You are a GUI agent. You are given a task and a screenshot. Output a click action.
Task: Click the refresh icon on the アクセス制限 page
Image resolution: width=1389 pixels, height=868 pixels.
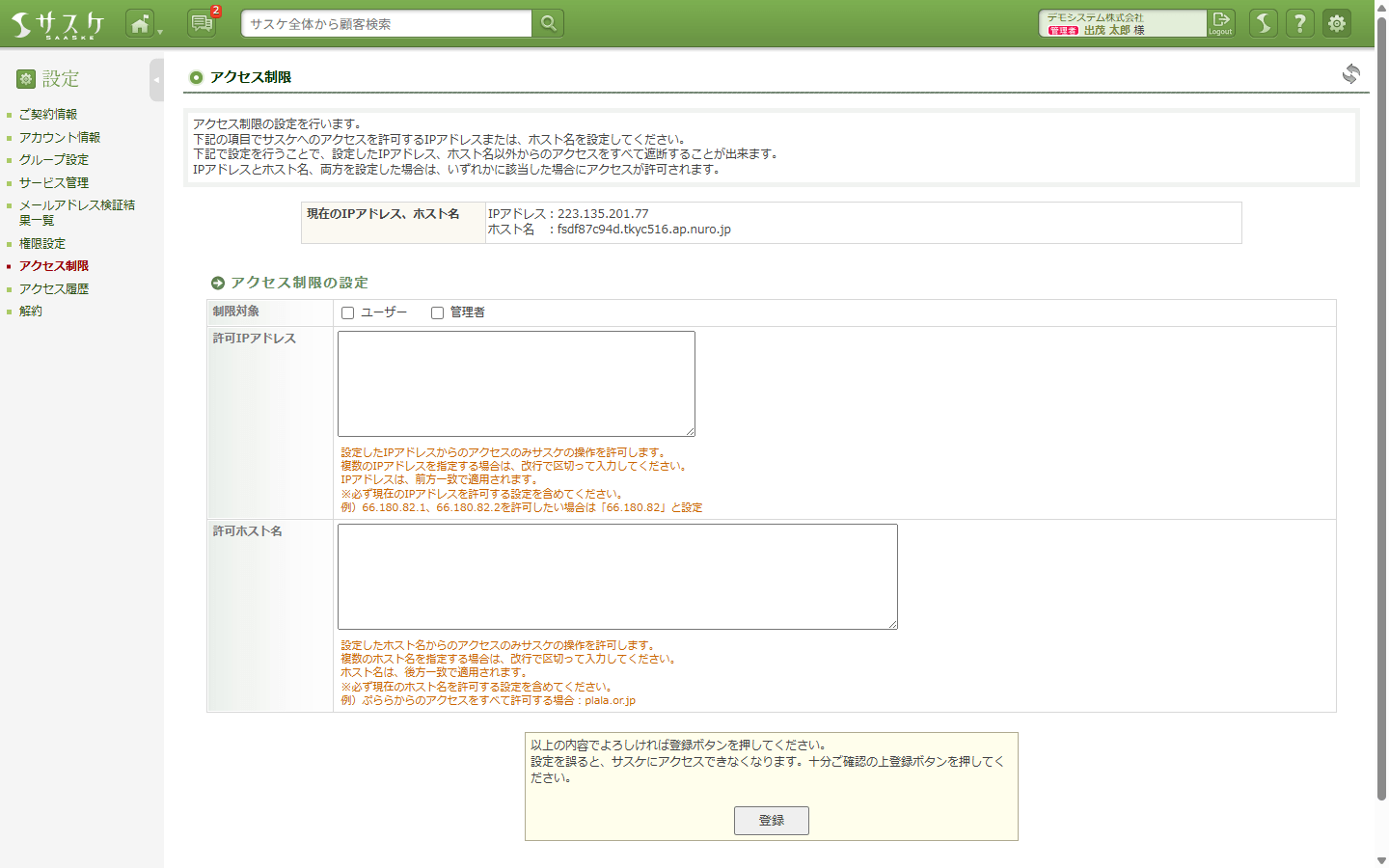coord(1352,73)
